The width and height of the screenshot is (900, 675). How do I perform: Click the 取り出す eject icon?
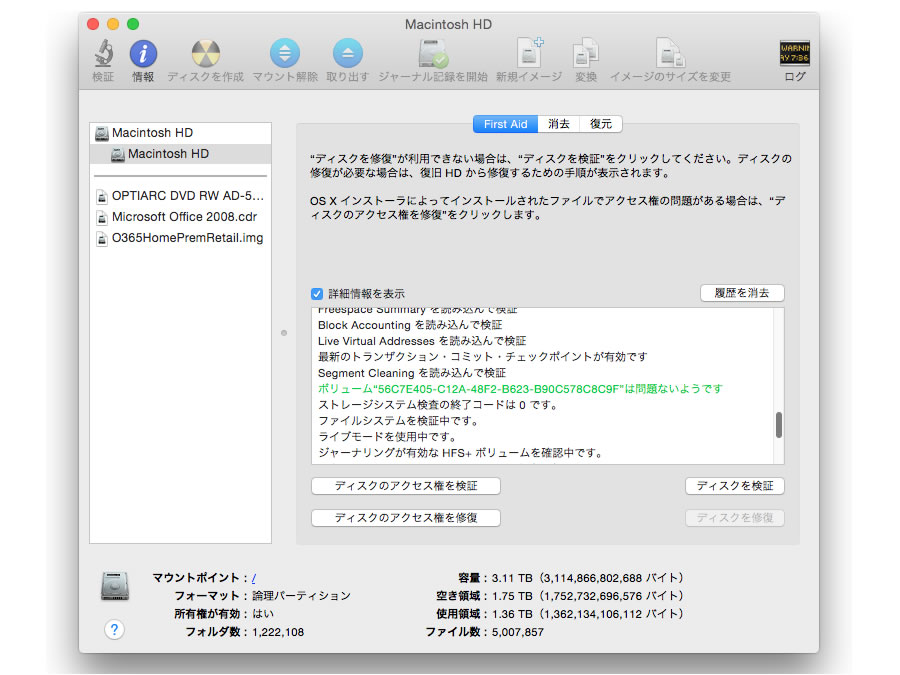pos(347,53)
